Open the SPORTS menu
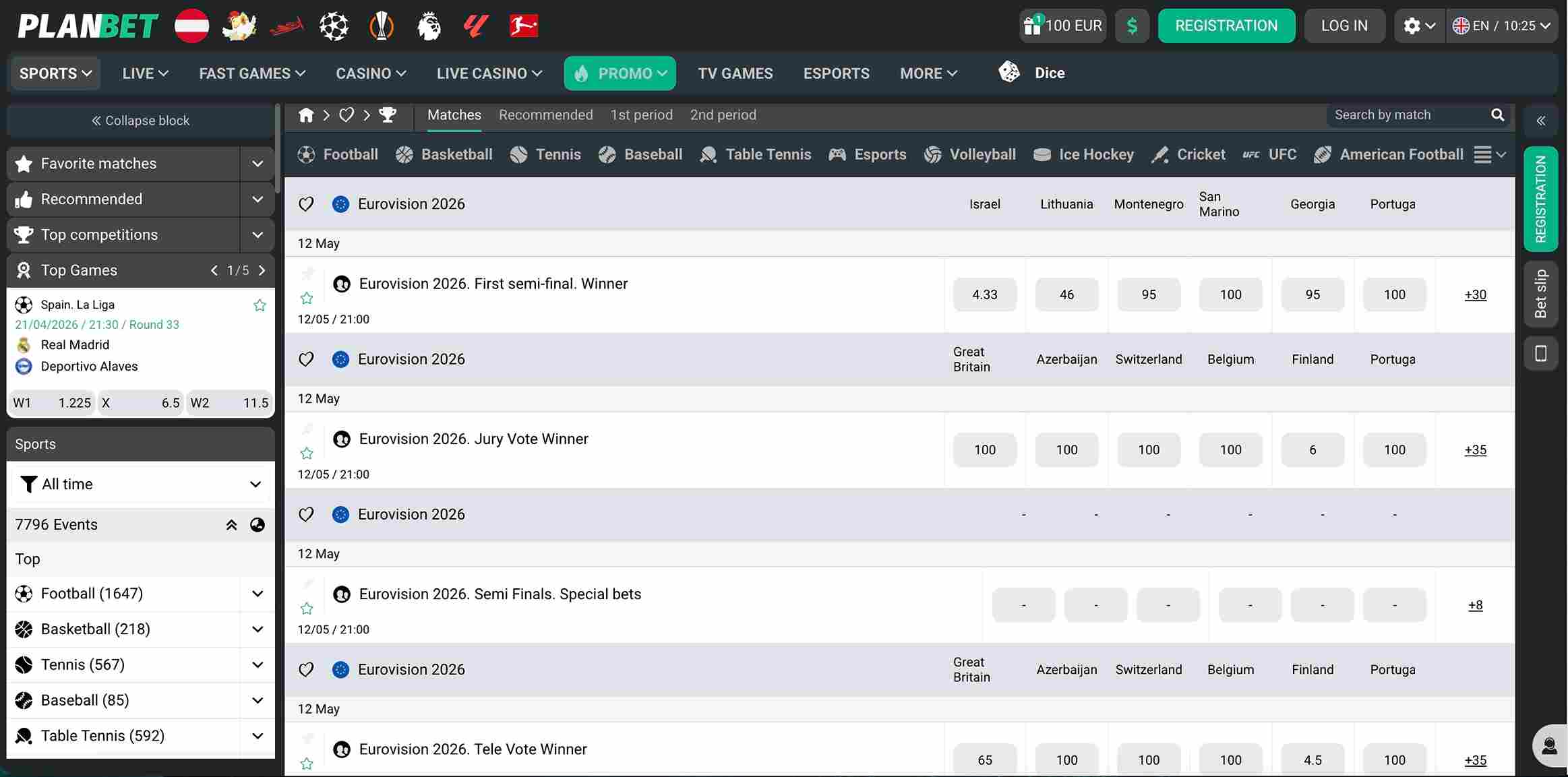 click(x=55, y=73)
